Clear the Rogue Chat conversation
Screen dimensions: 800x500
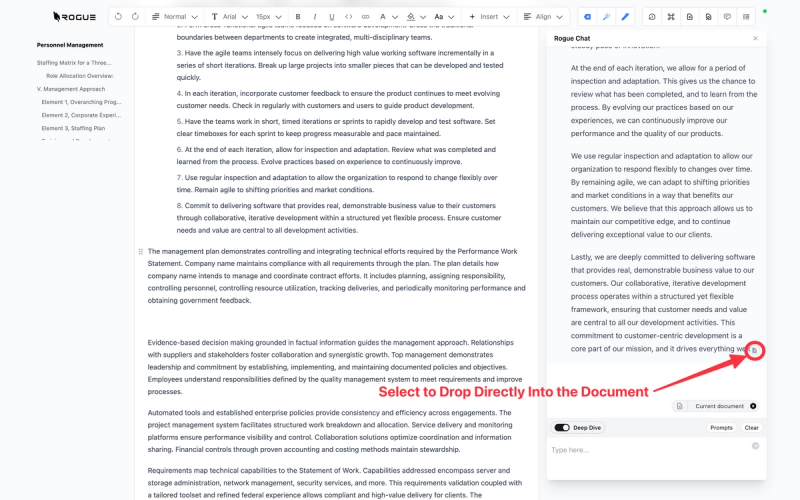[752, 428]
